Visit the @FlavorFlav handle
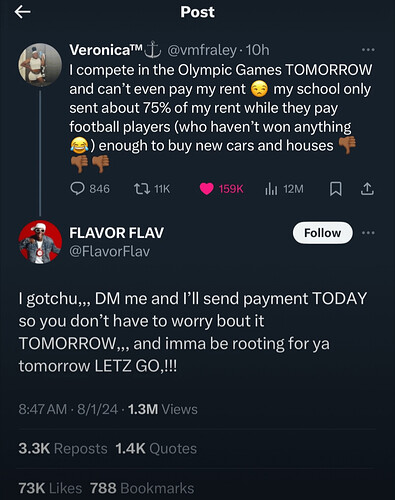This screenshot has width=395, height=500. [x=109, y=251]
